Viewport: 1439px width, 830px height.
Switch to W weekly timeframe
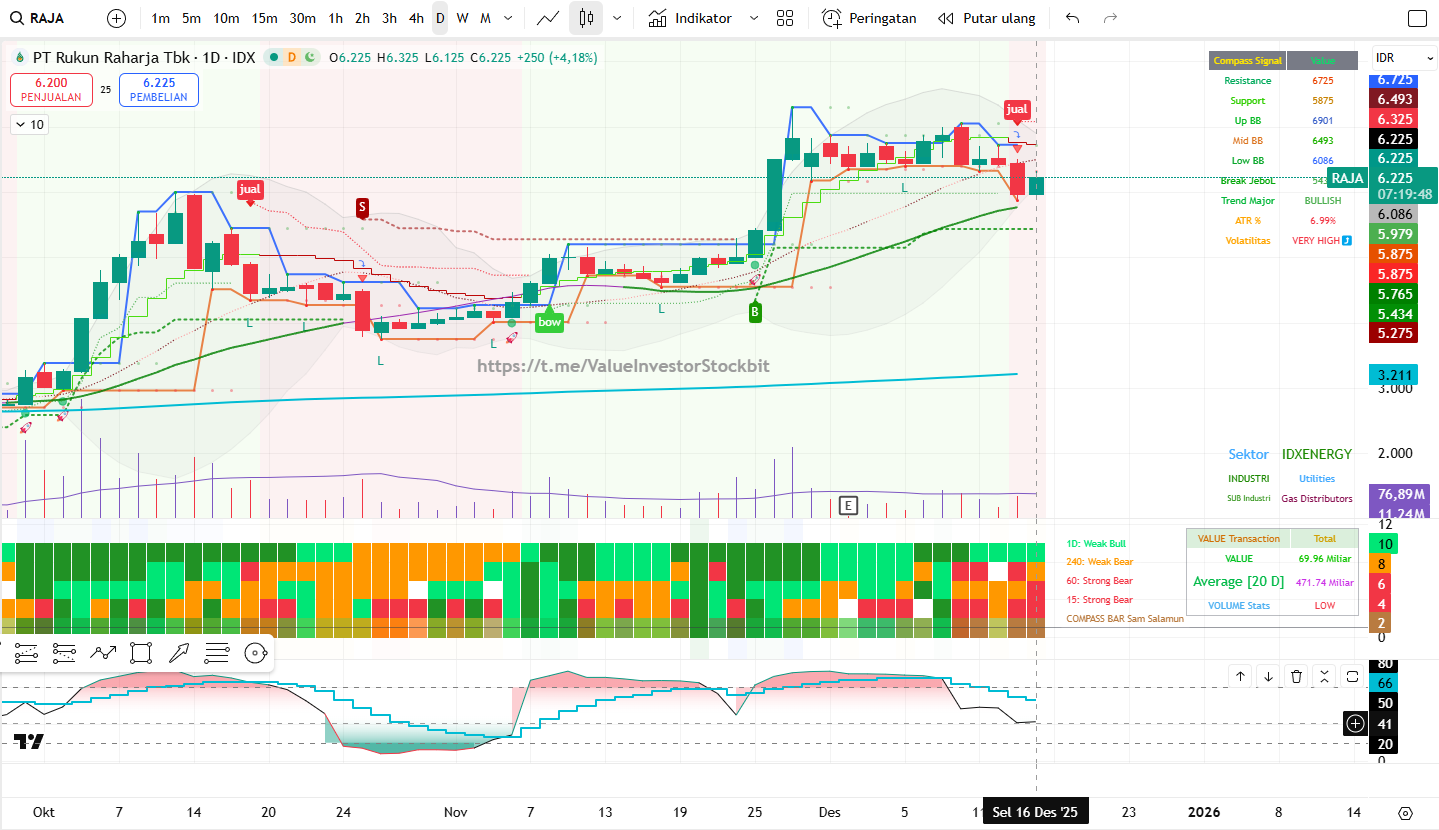(462, 18)
